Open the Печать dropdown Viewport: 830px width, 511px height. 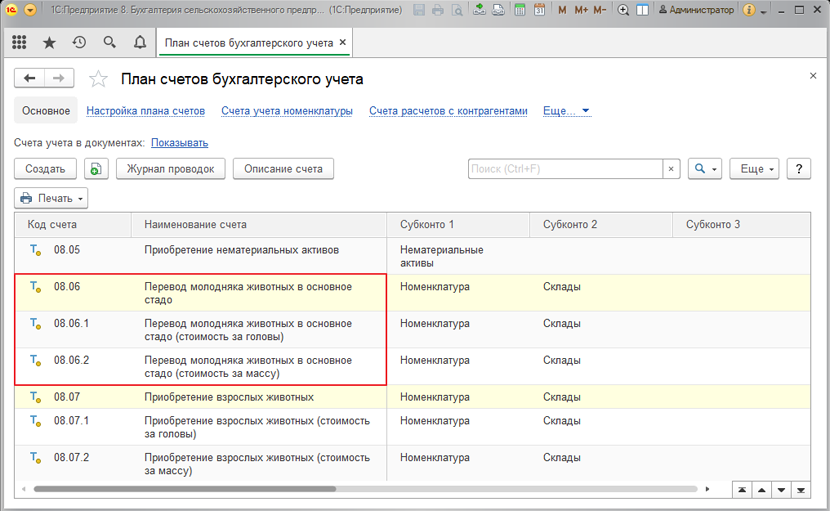click(51, 198)
